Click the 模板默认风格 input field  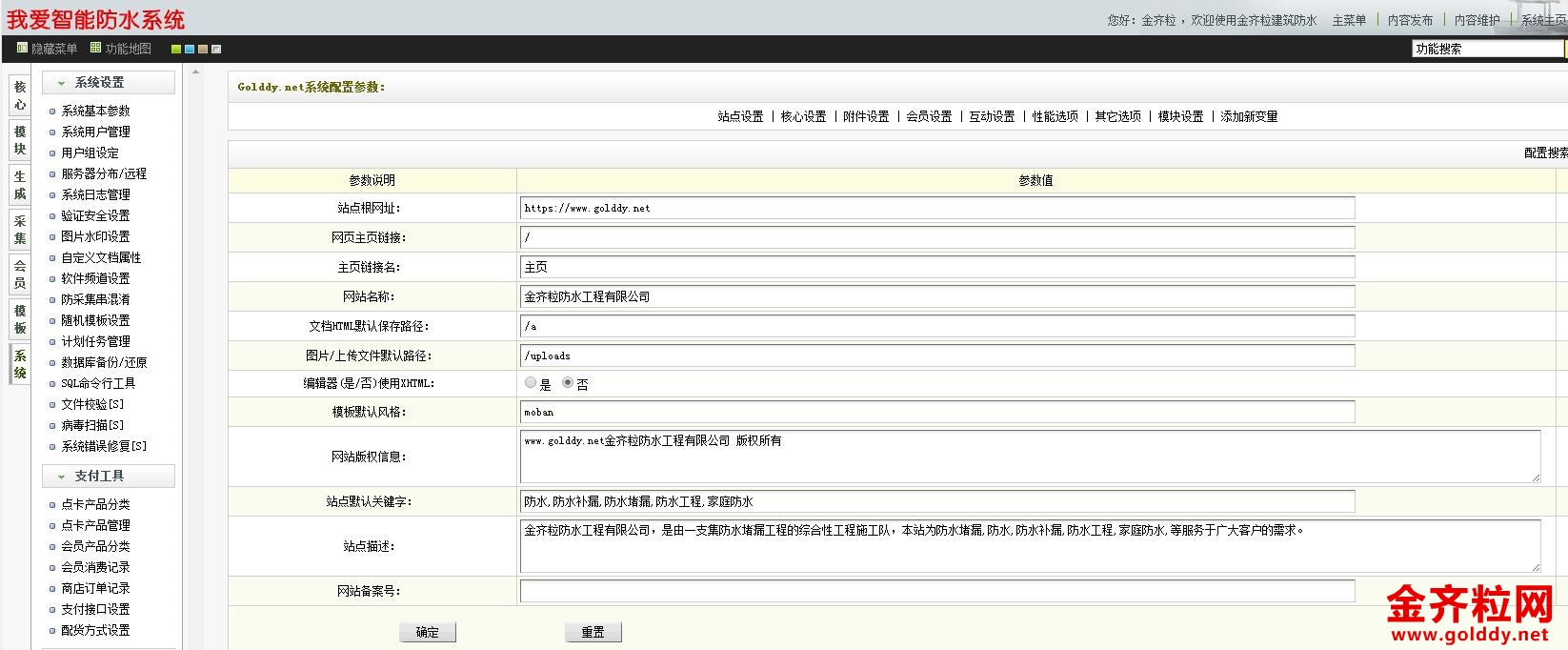(937, 412)
